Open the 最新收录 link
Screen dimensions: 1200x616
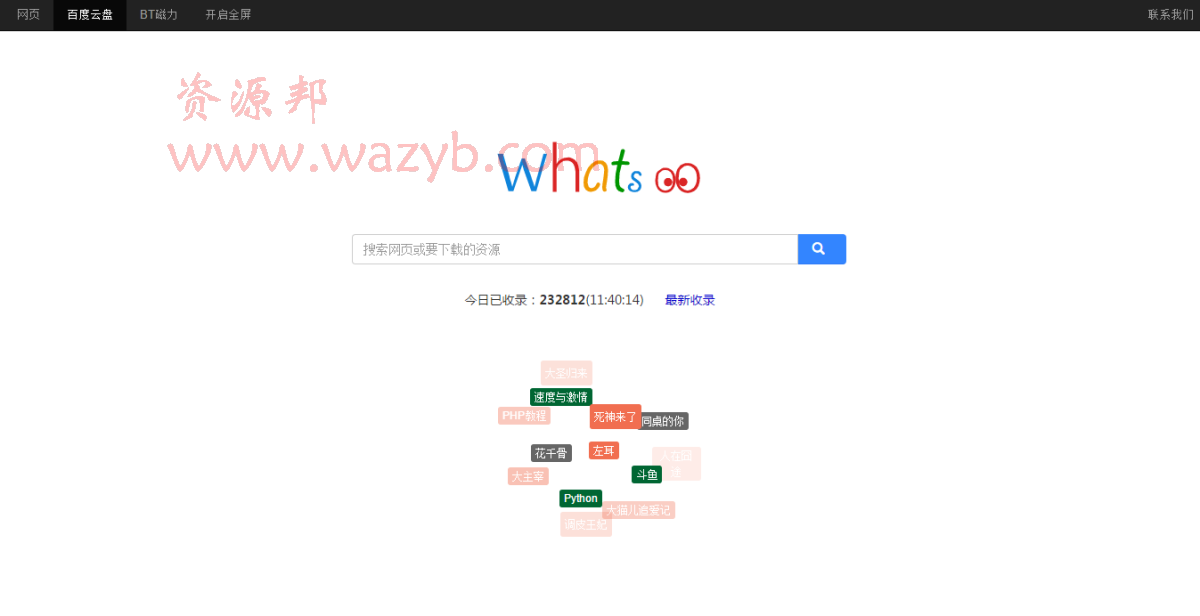click(x=690, y=300)
